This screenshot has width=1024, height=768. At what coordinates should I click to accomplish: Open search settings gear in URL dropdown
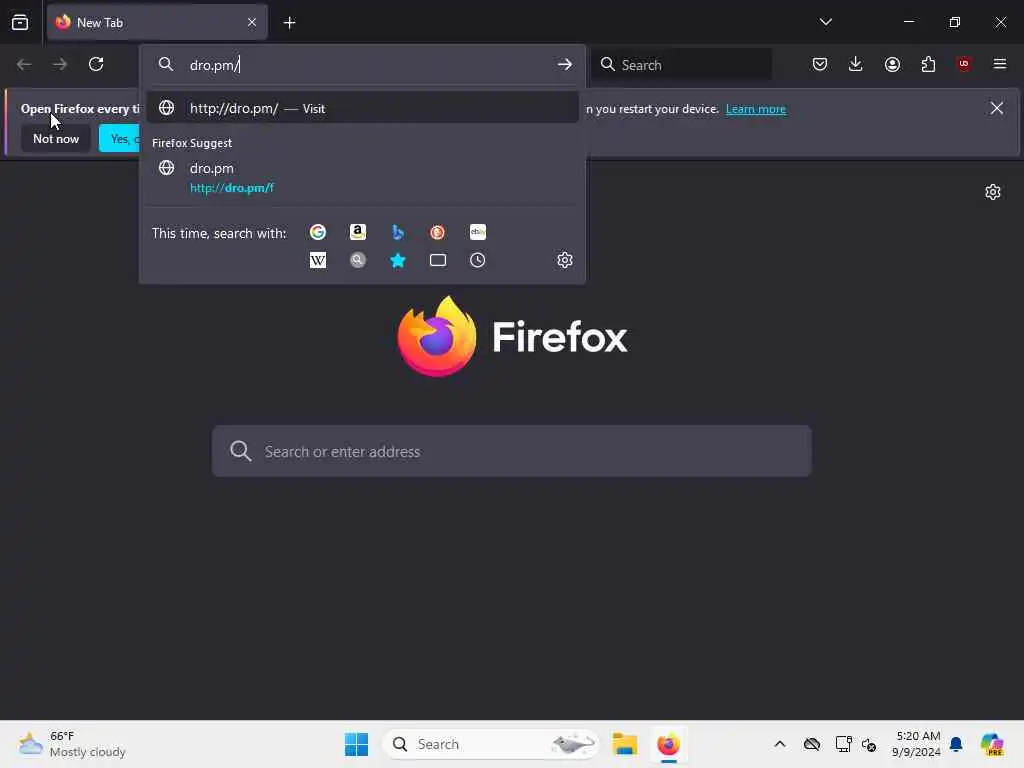click(565, 260)
